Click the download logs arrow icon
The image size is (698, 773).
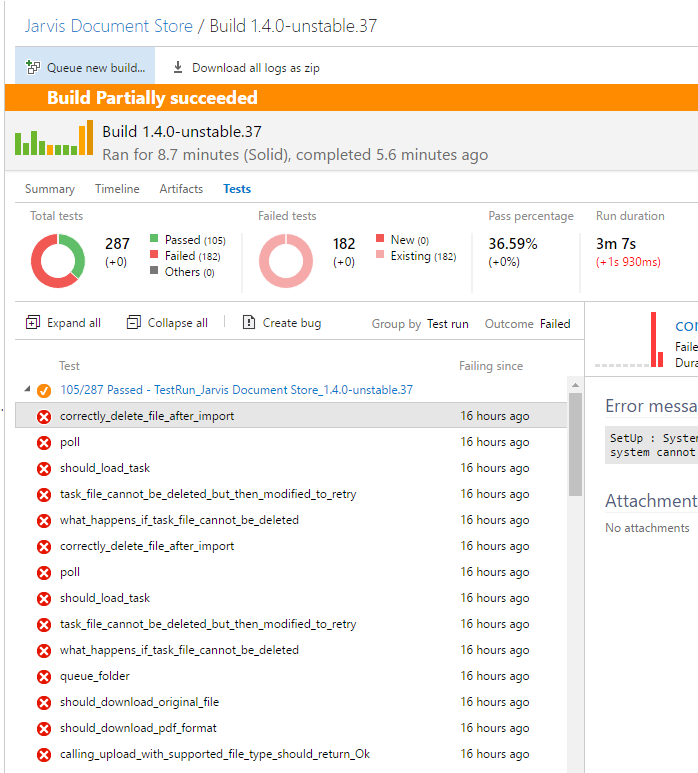coord(178,67)
